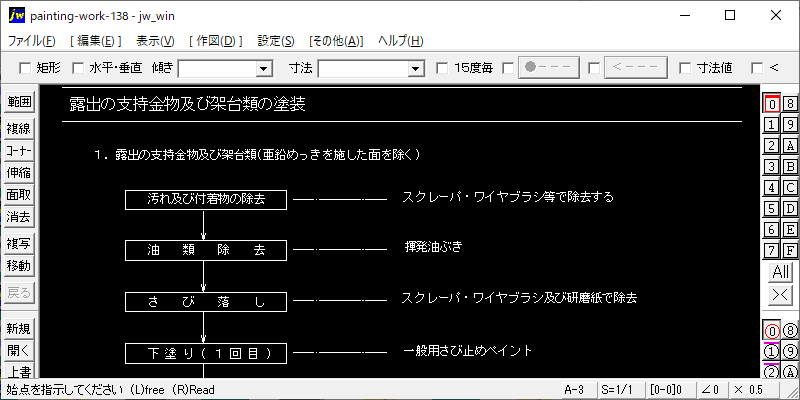Click the 上書 overwrite save button

pos(19,371)
